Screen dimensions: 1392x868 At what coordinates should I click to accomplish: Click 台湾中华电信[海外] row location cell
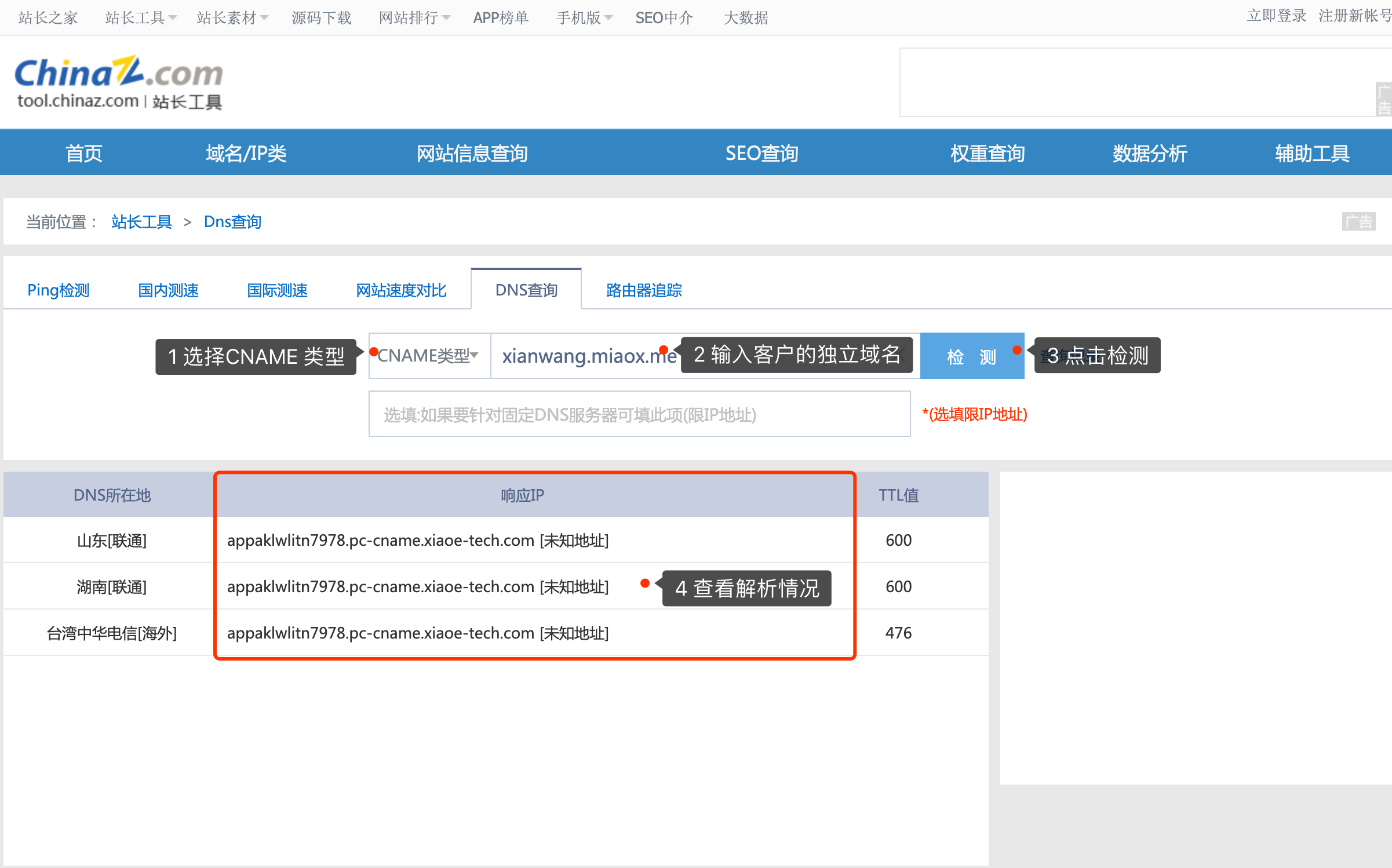click(112, 633)
